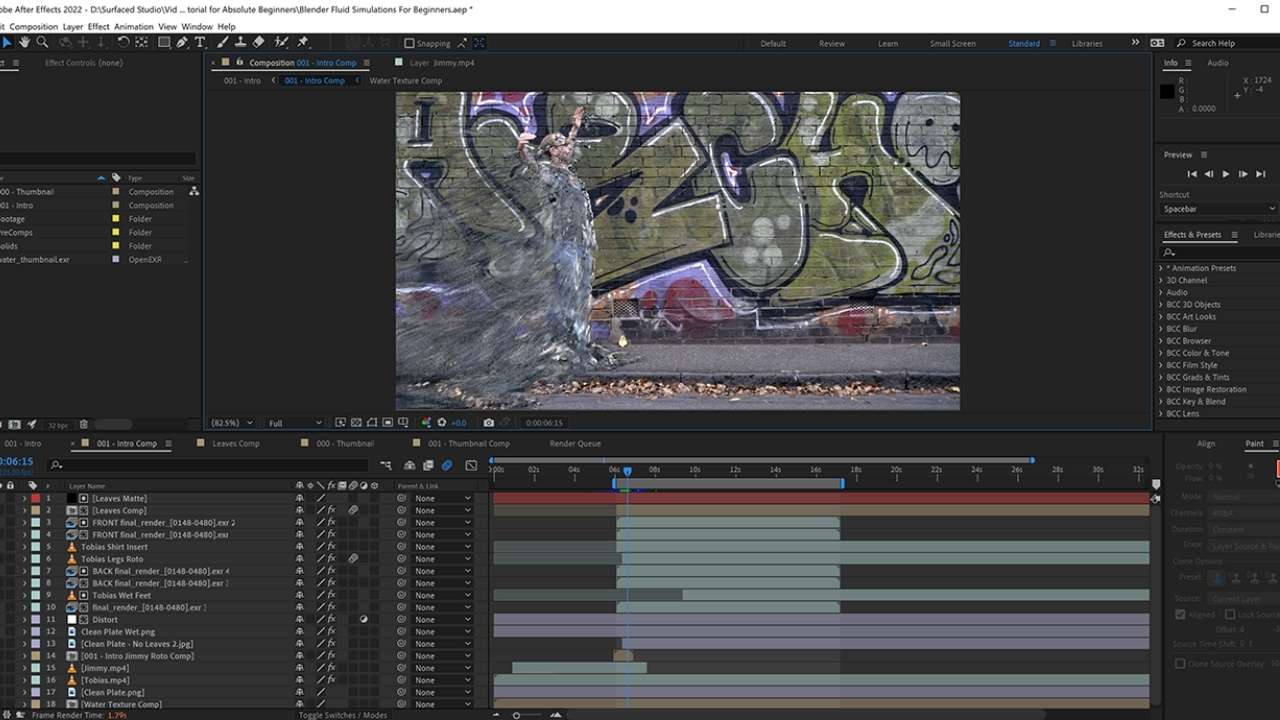Click the timeline zoom slider

[x=516, y=715]
